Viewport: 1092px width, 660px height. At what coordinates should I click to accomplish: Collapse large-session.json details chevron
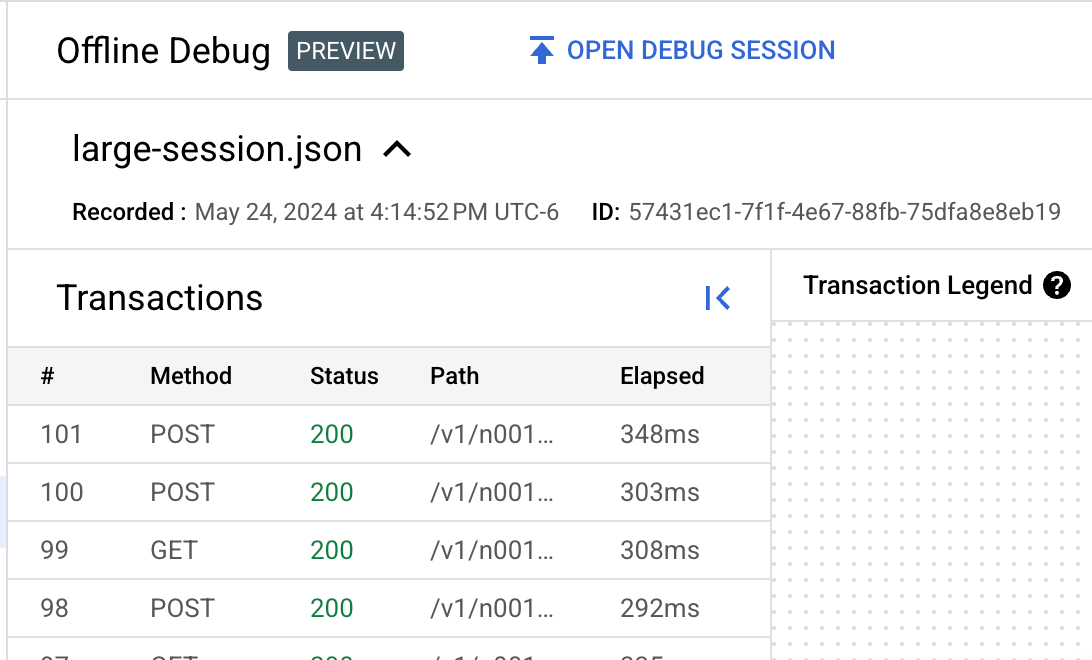pos(397,150)
